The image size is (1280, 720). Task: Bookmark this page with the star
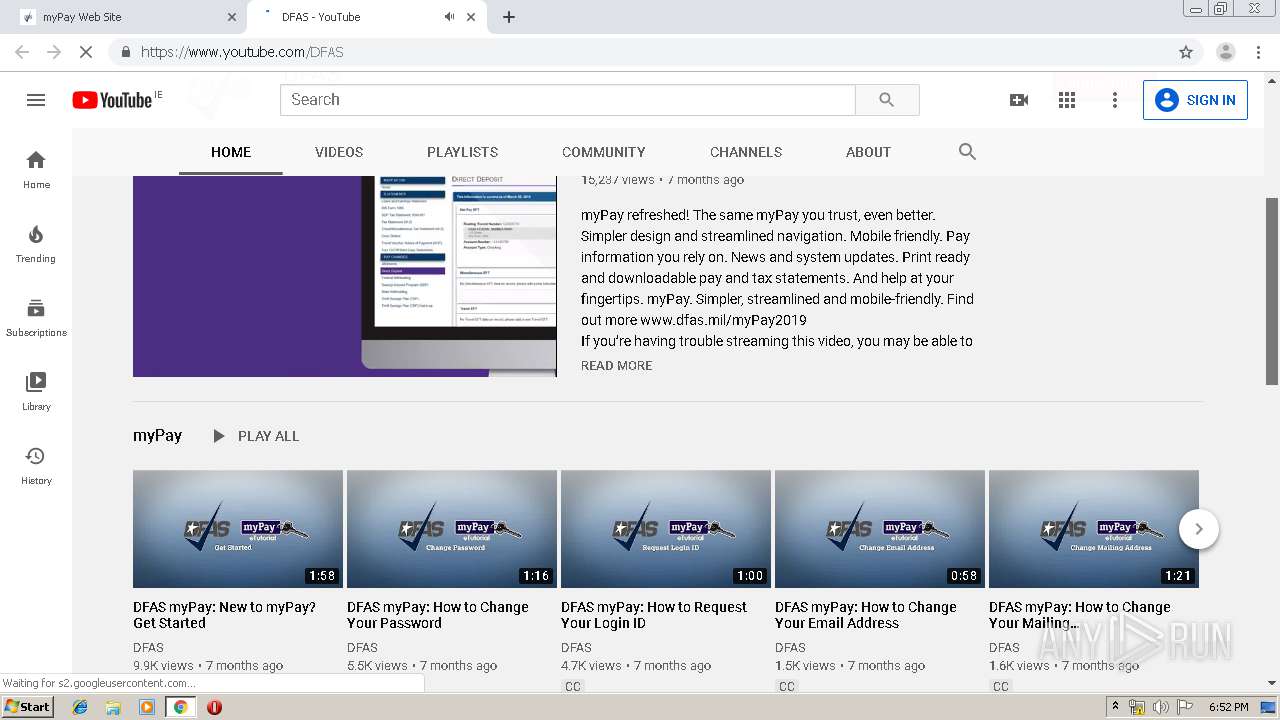[x=1186, y=52]
